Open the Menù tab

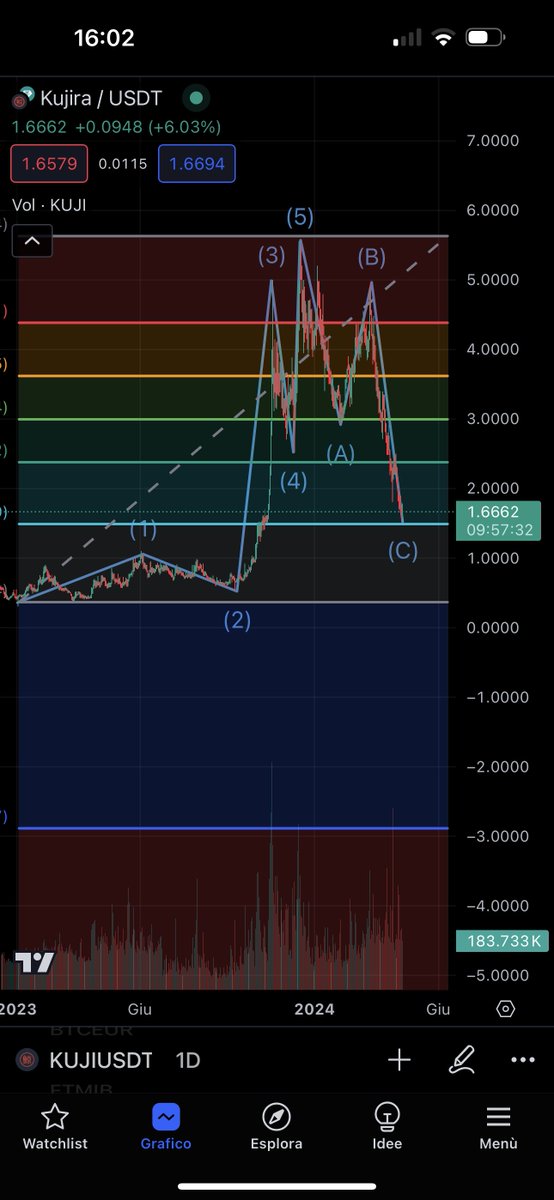coord(498,1127)
